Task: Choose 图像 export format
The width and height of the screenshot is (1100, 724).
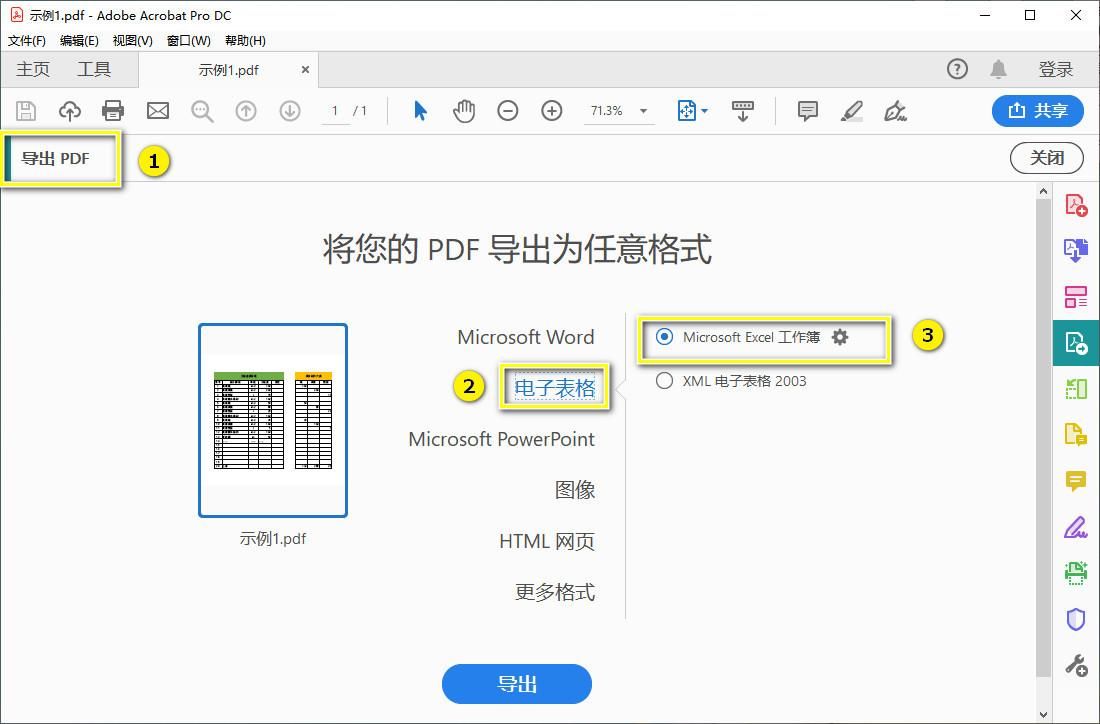Action: click(575, 490)
